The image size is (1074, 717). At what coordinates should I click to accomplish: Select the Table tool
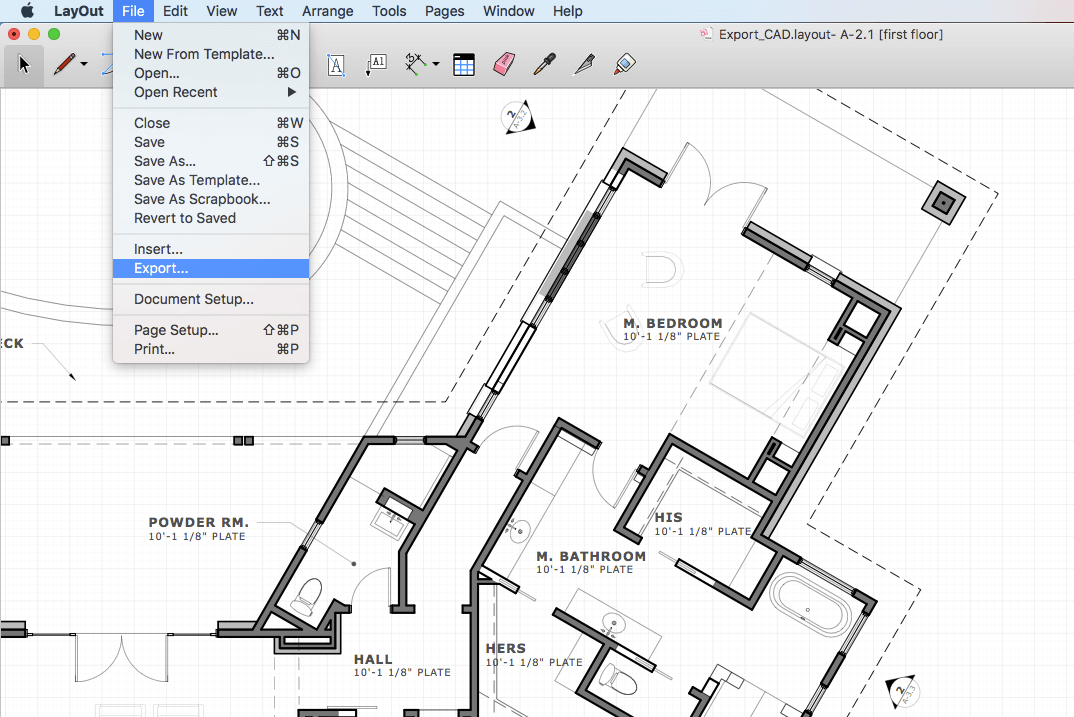464,65
